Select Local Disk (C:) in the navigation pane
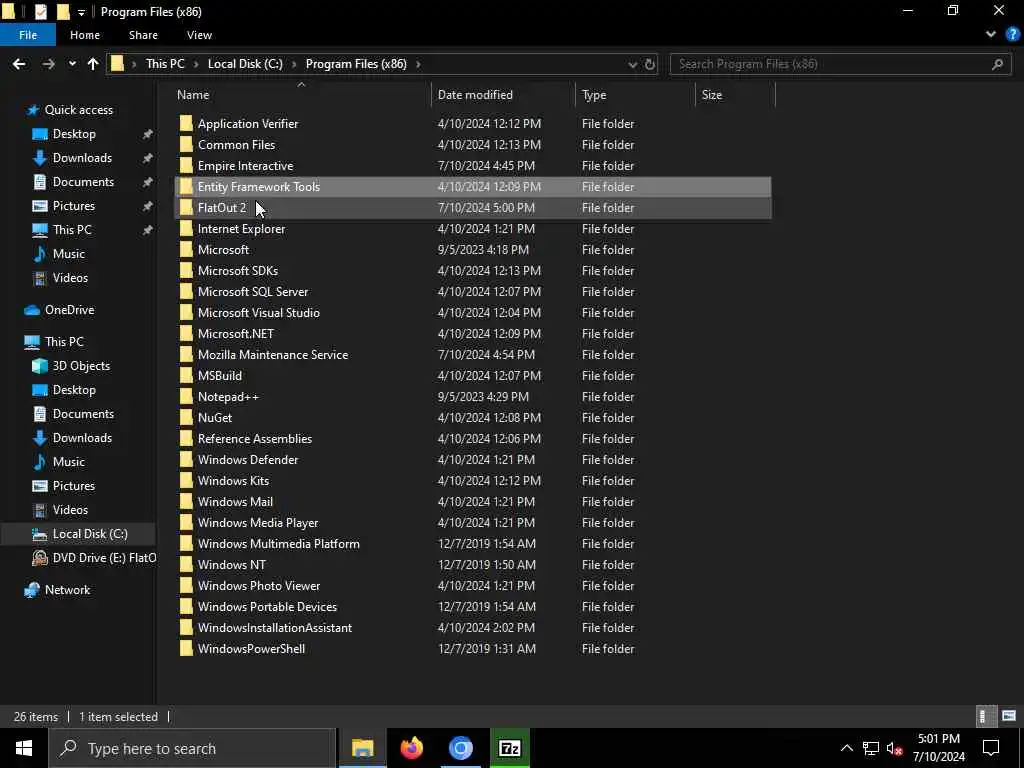The width and height of the screenshot is (1024, 768). pos(90,534)
